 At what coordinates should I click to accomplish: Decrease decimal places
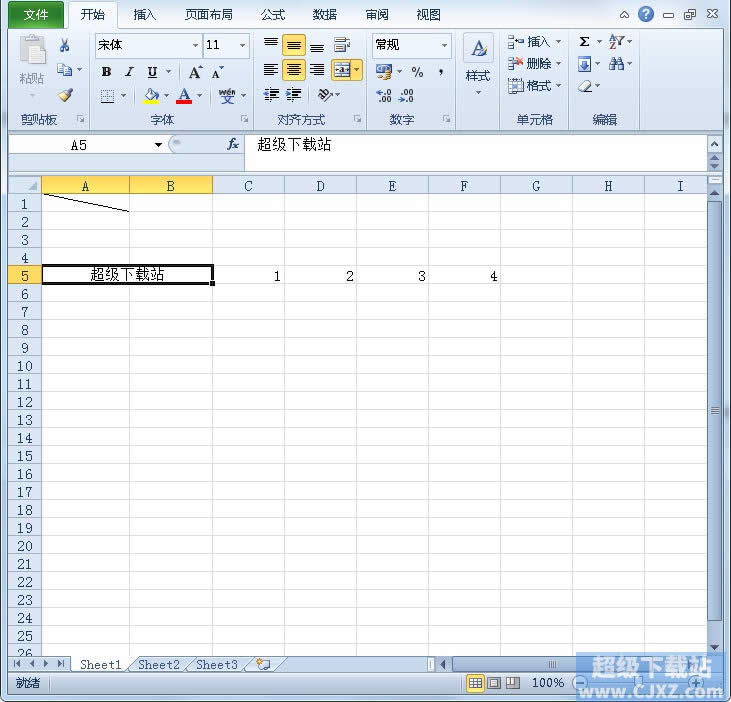407,96
